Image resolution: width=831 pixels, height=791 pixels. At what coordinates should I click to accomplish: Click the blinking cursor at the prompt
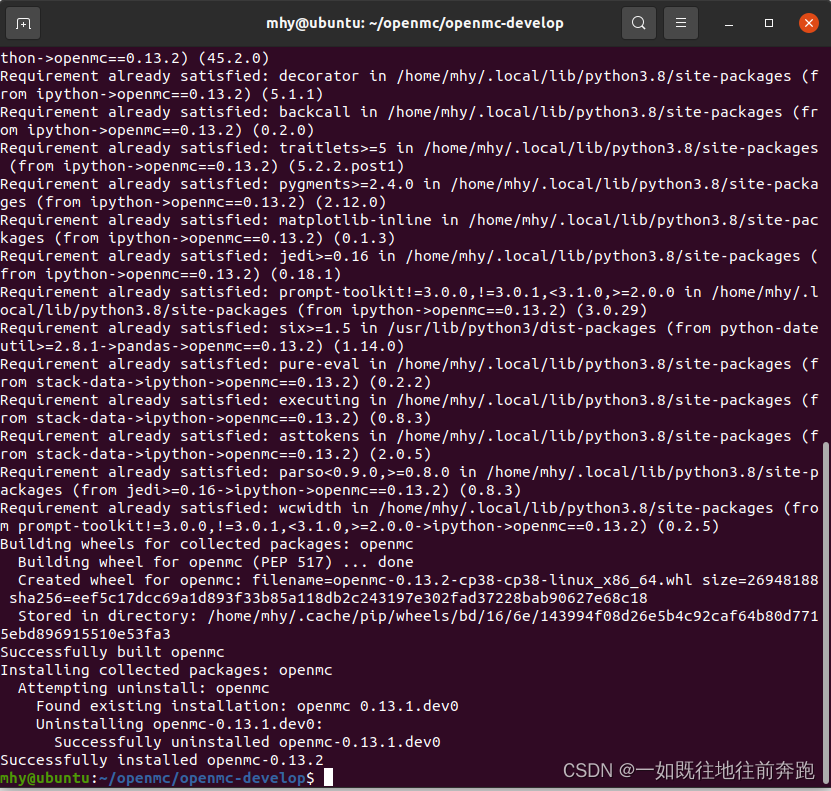tap(327, 778)
